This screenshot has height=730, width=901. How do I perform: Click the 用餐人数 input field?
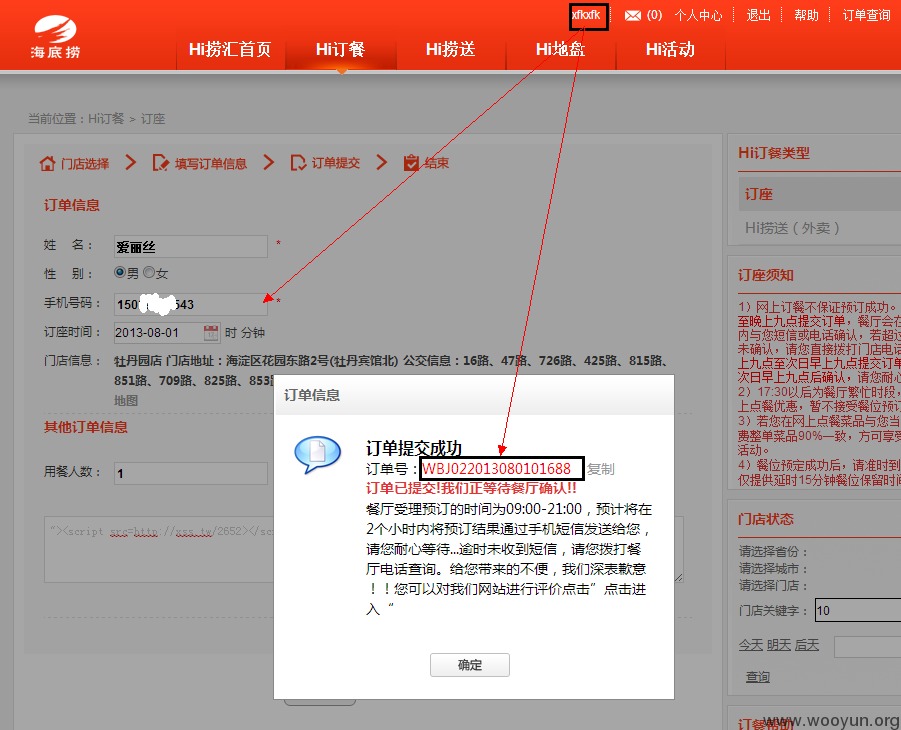(x=191, y=473)
